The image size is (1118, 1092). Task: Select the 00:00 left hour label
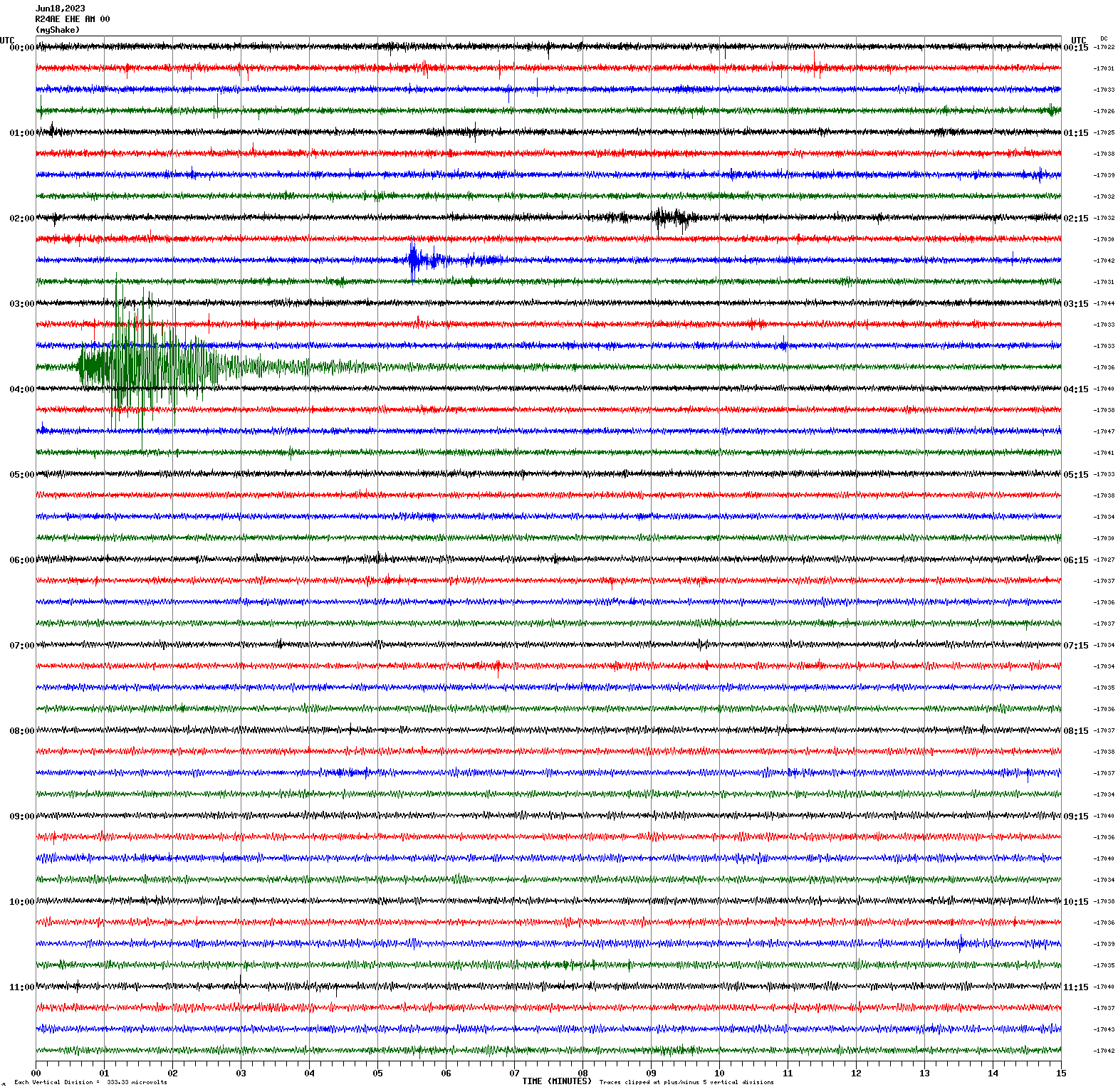(x=22, y=48)
